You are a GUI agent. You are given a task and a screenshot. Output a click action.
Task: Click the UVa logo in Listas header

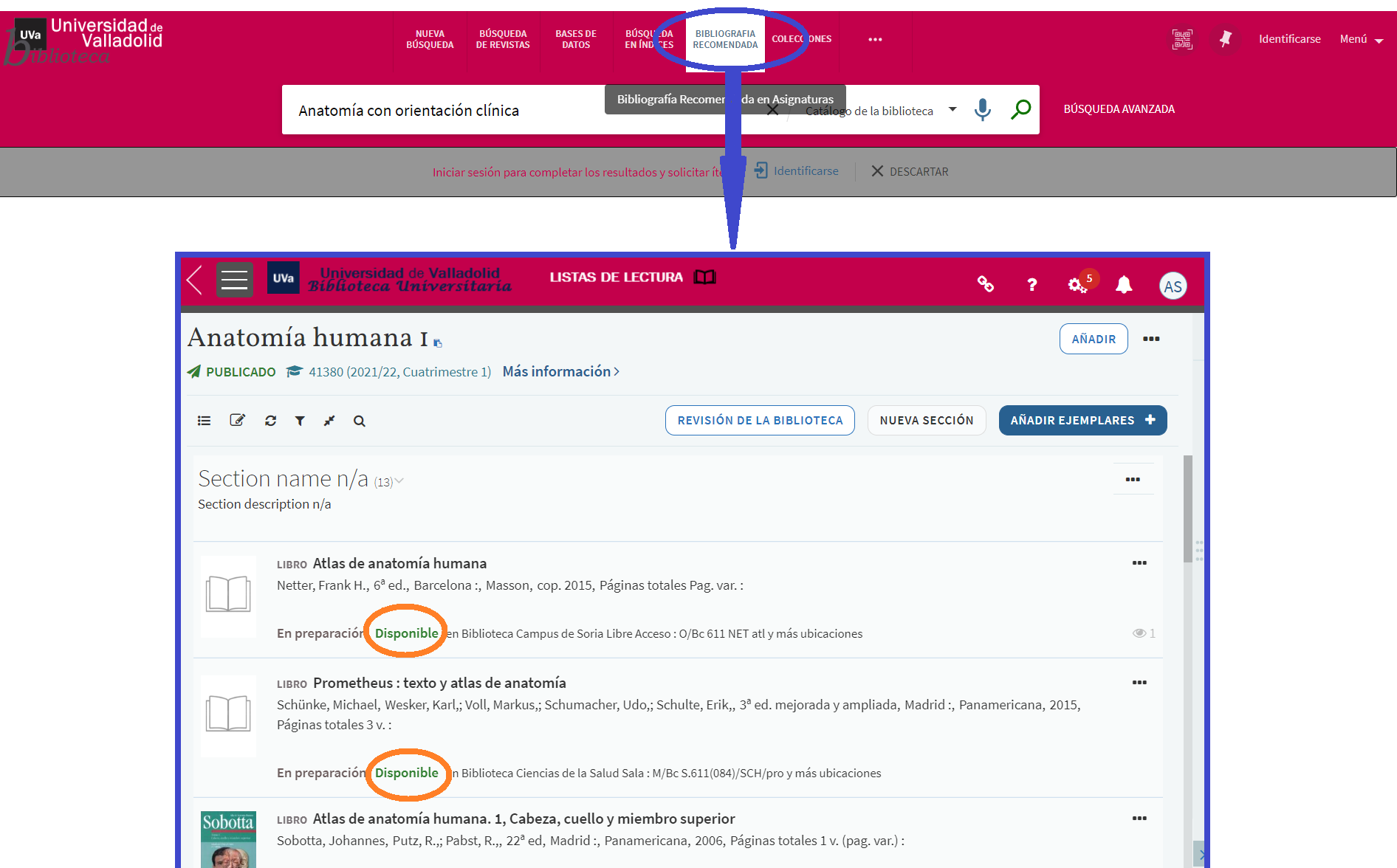click(284, 278)
